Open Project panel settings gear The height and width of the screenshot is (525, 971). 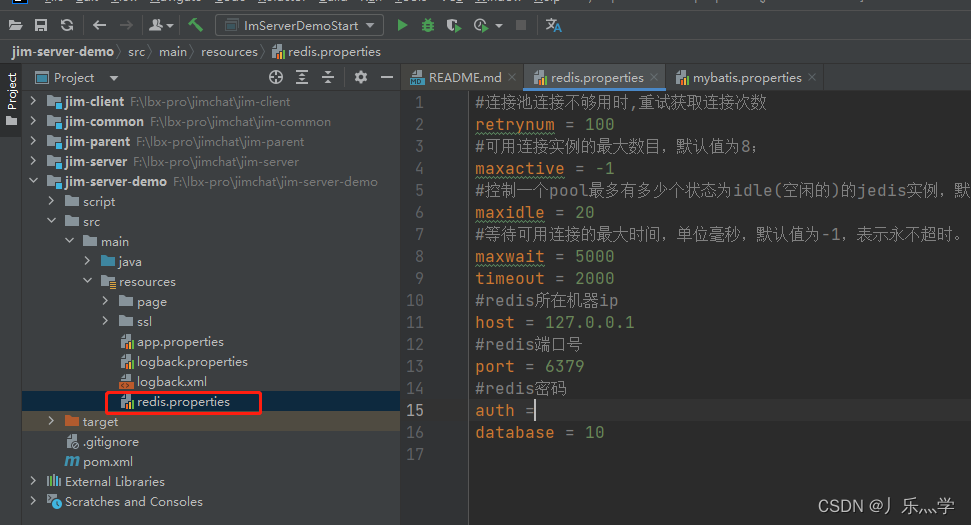click(x=361, y=77)
